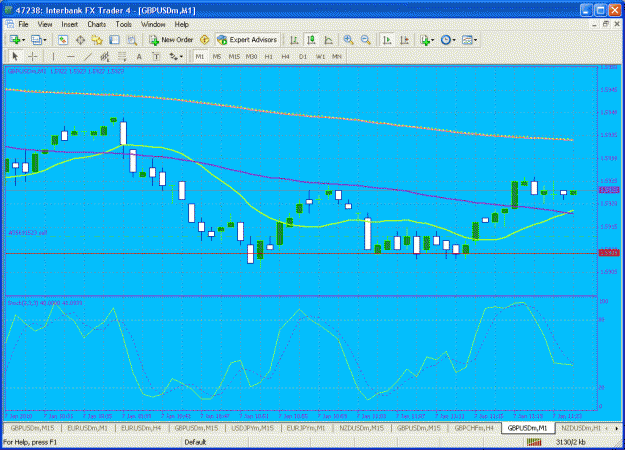Switch to candlestick chart display
Screen dimensions: 625x450
311,40
